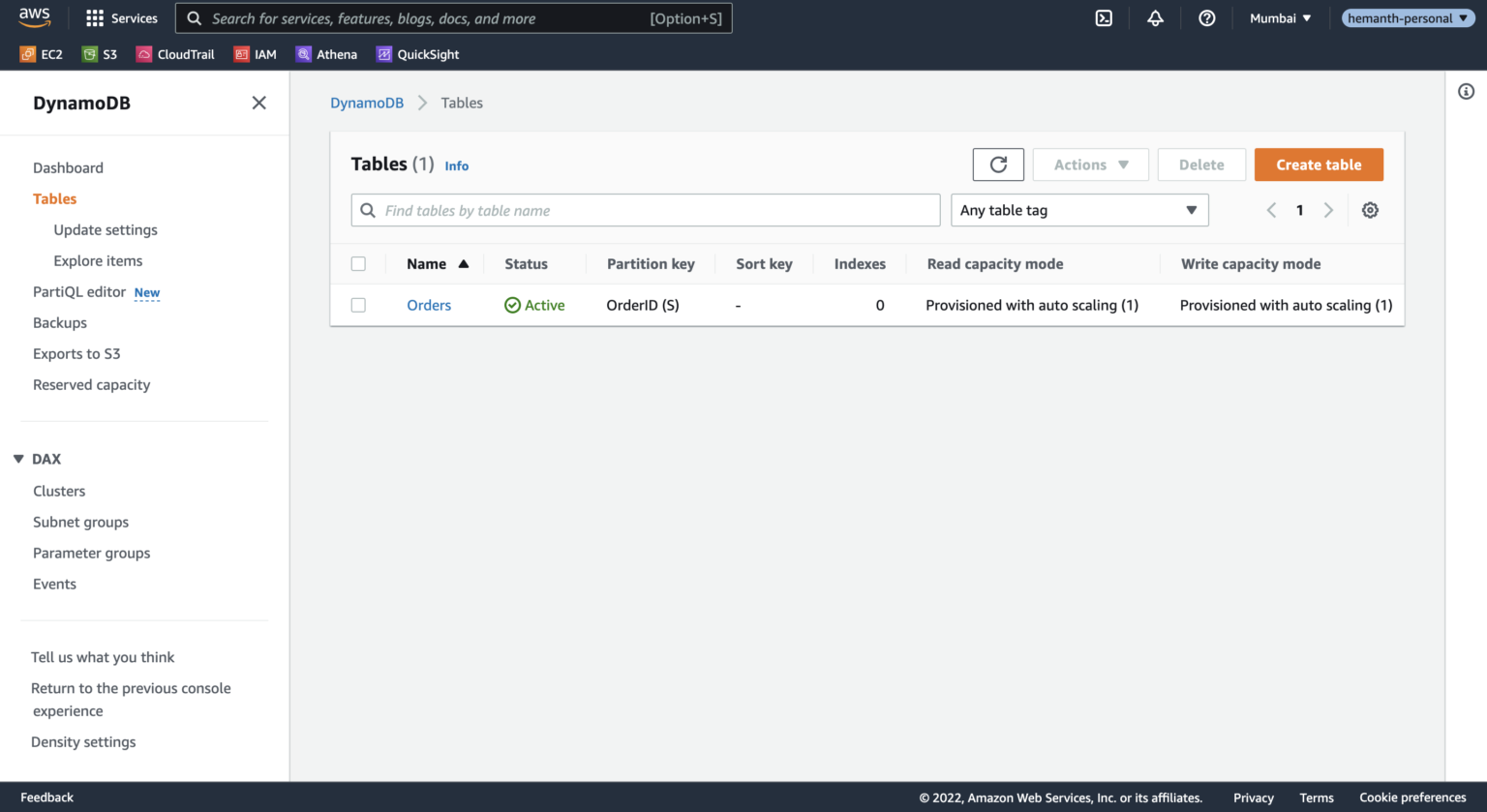
Task: Launch Athena from the favorites bar
Action: (x=326, y=54)
